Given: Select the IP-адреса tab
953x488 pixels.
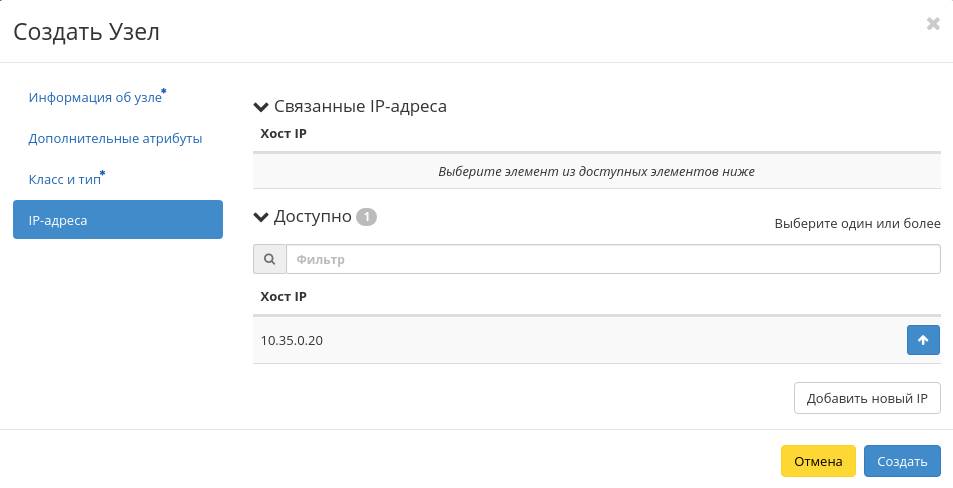Looking at the screenshot, I should pos(118,220).
